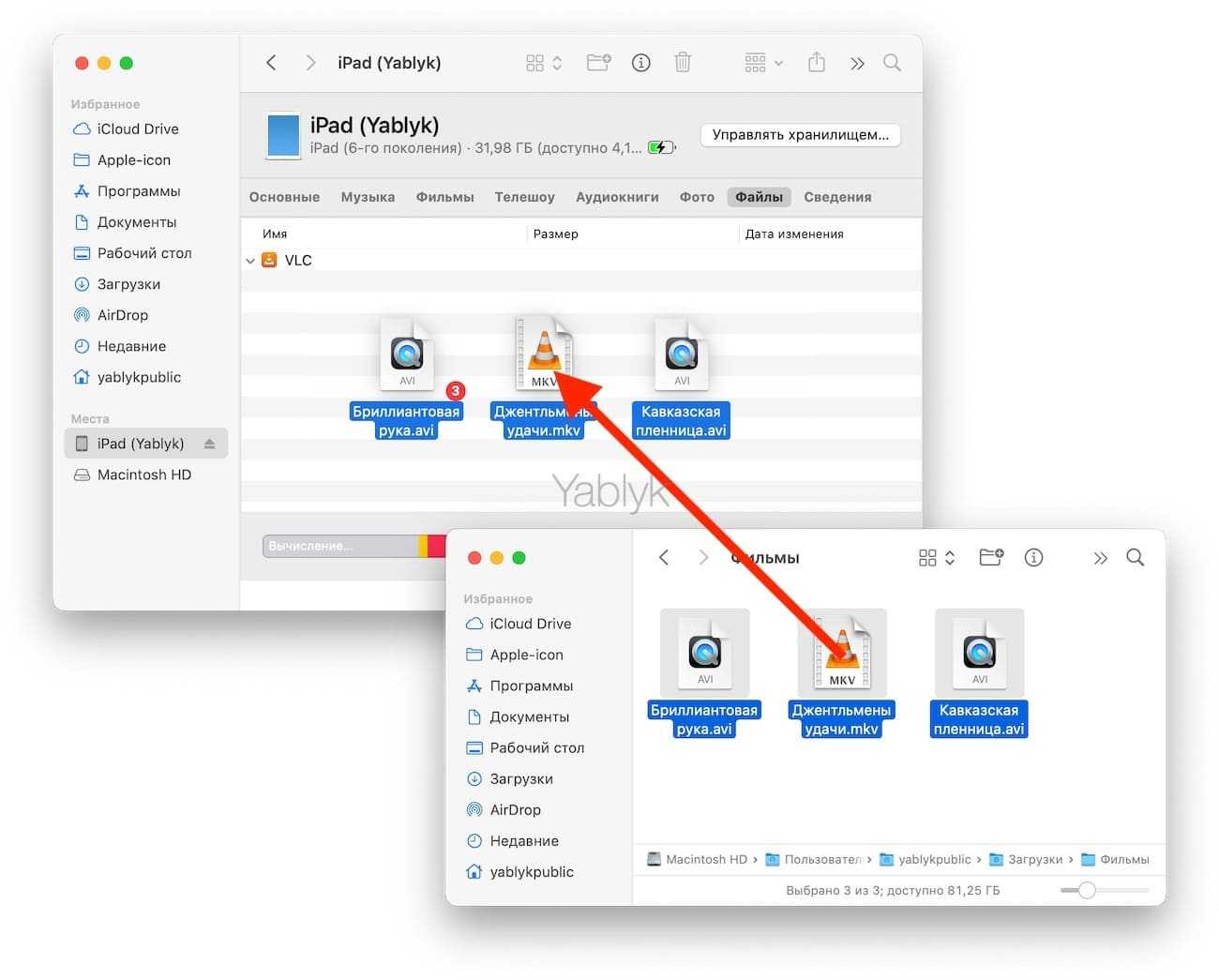Click the Управлять хранилищем button
Screen dimensions: 1219x980
click(800, 135)
